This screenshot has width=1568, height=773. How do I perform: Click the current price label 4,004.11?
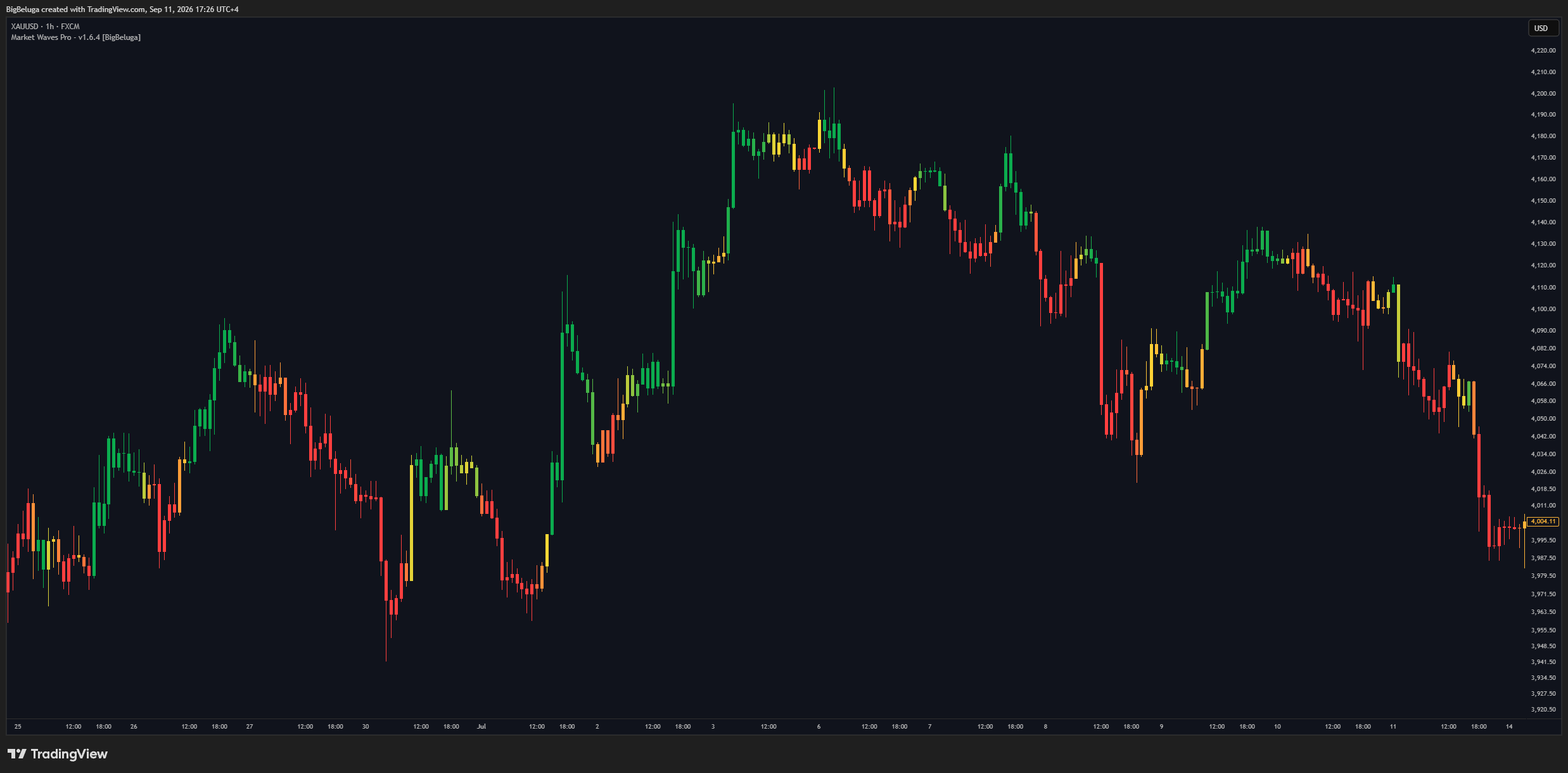(x=1543, y=521)
